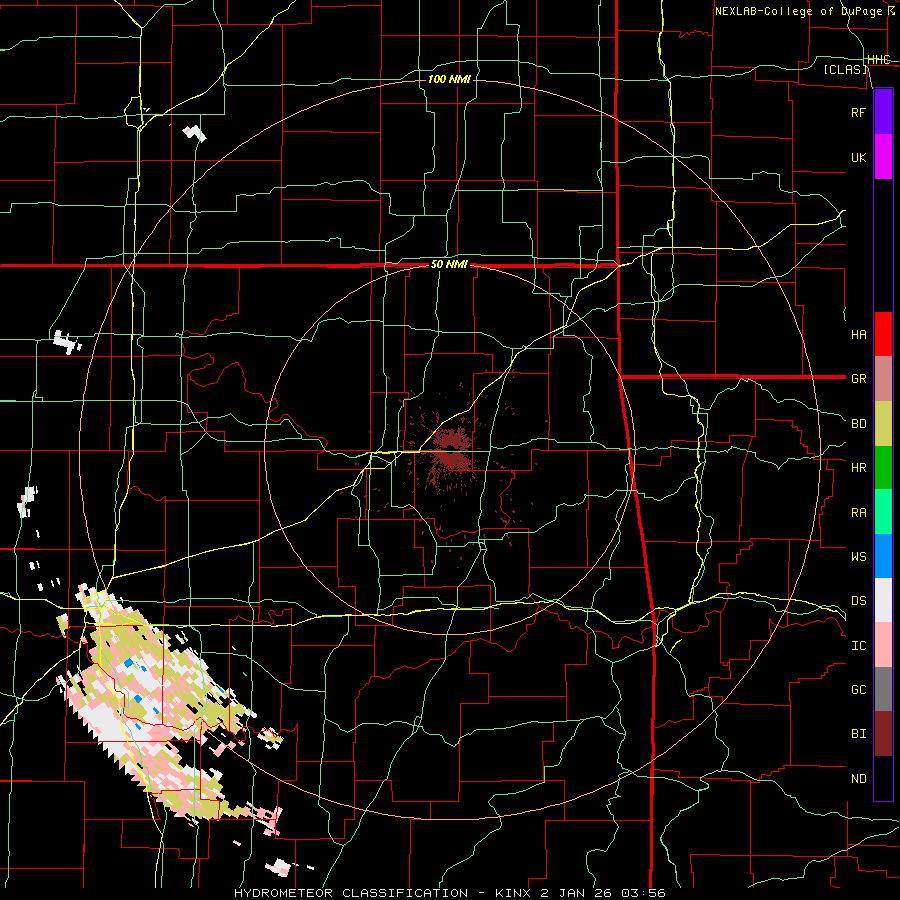
Task: Click the DS legend label
Action: 858,601
